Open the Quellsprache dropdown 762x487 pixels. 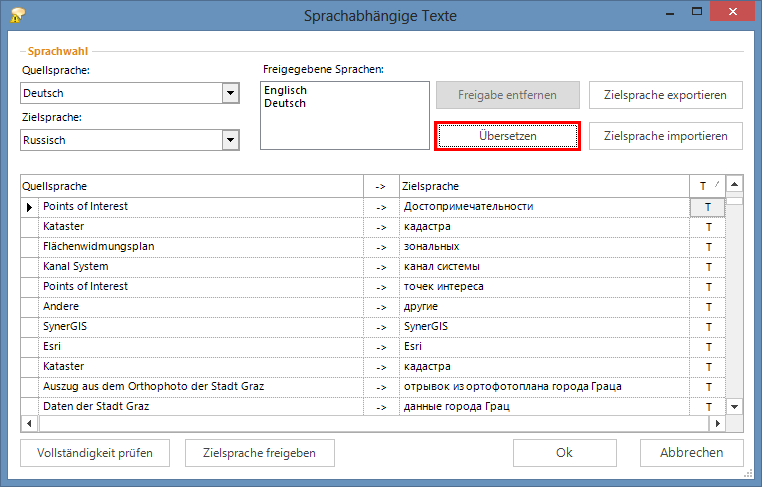pyautogui.click(x=231, y=93)
